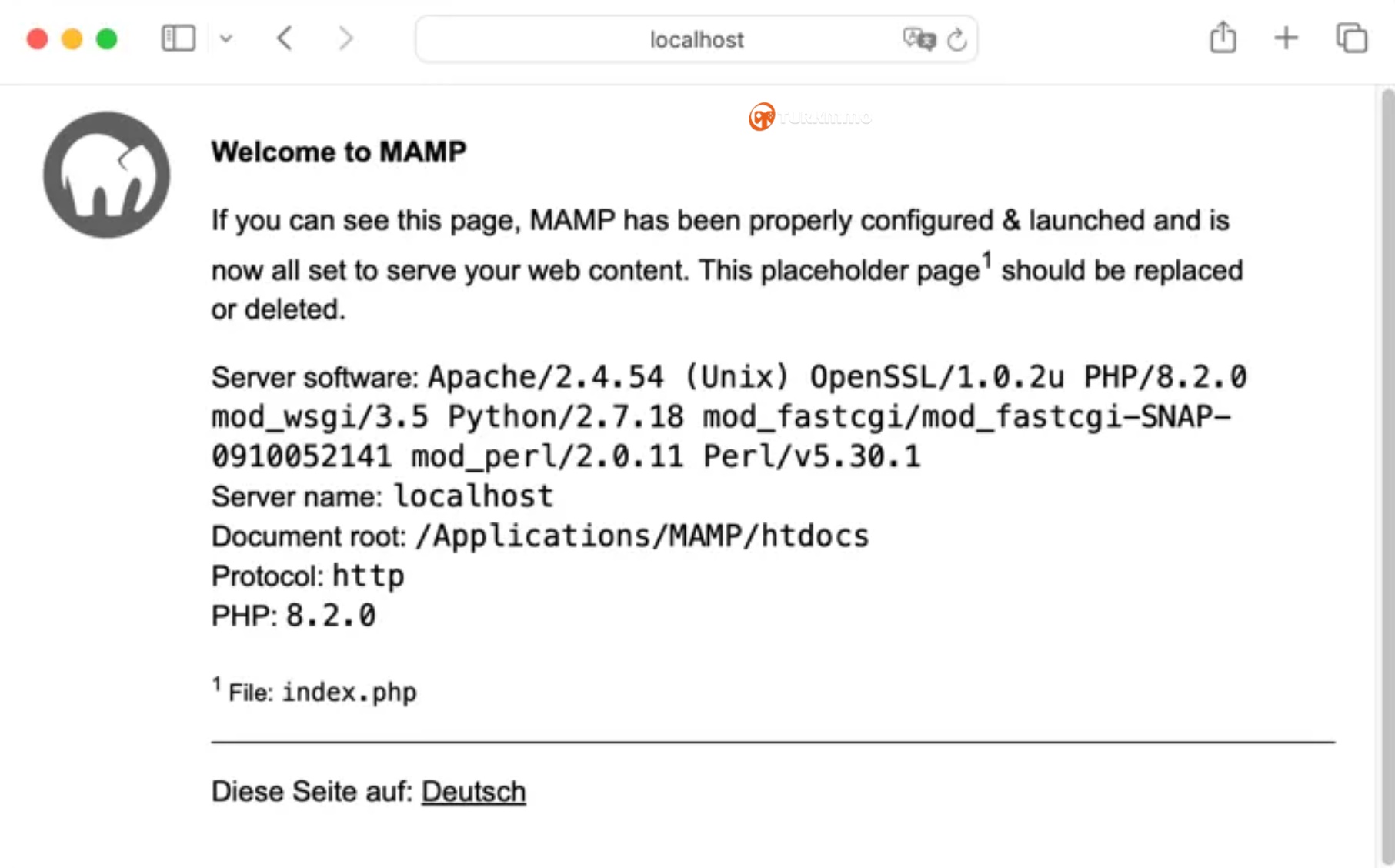The image size is (1395, 868).
Task: Minimize the window with yellow button
Action: tap(72, 38)
